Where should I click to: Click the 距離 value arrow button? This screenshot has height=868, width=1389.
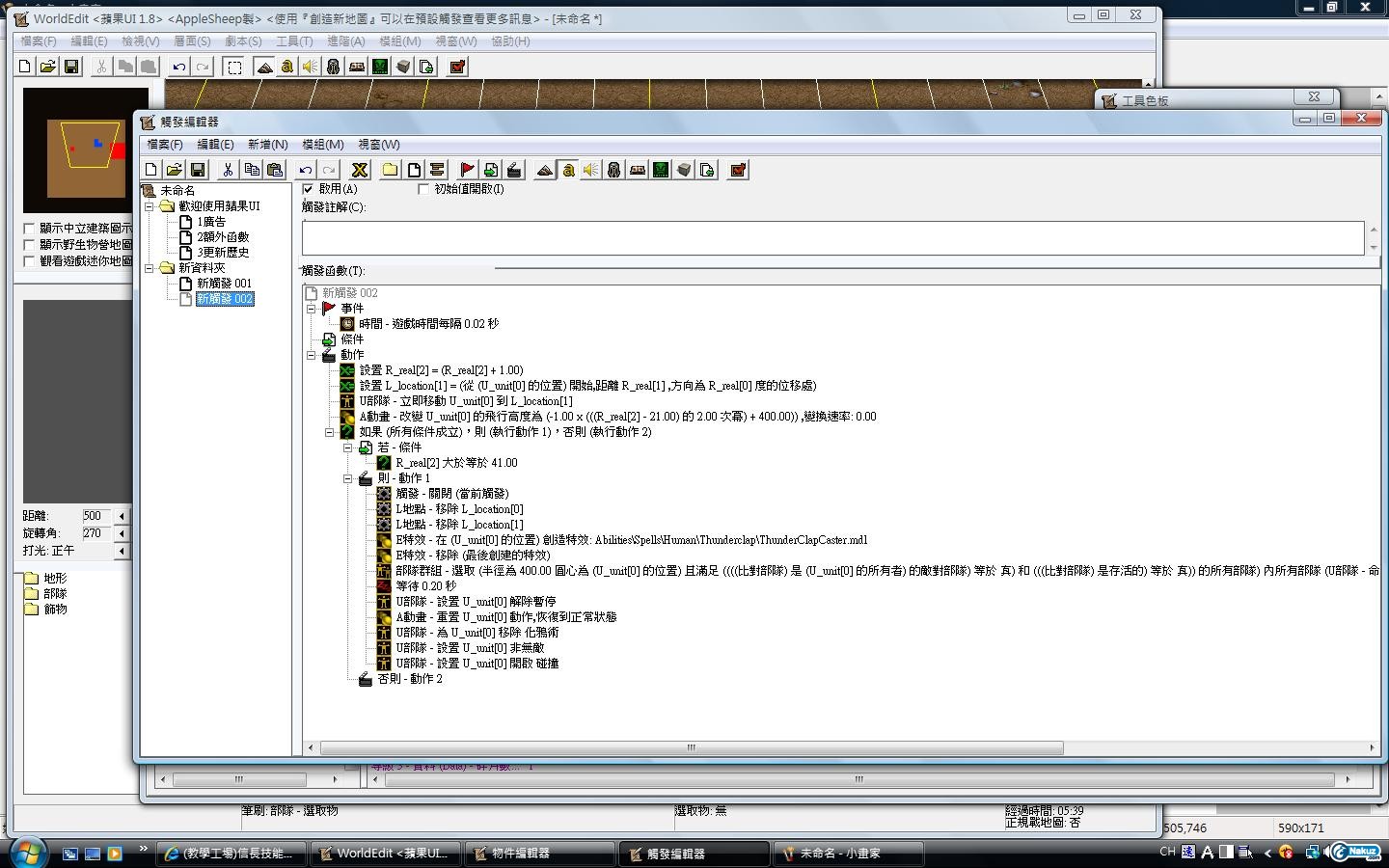pos(122,516)
